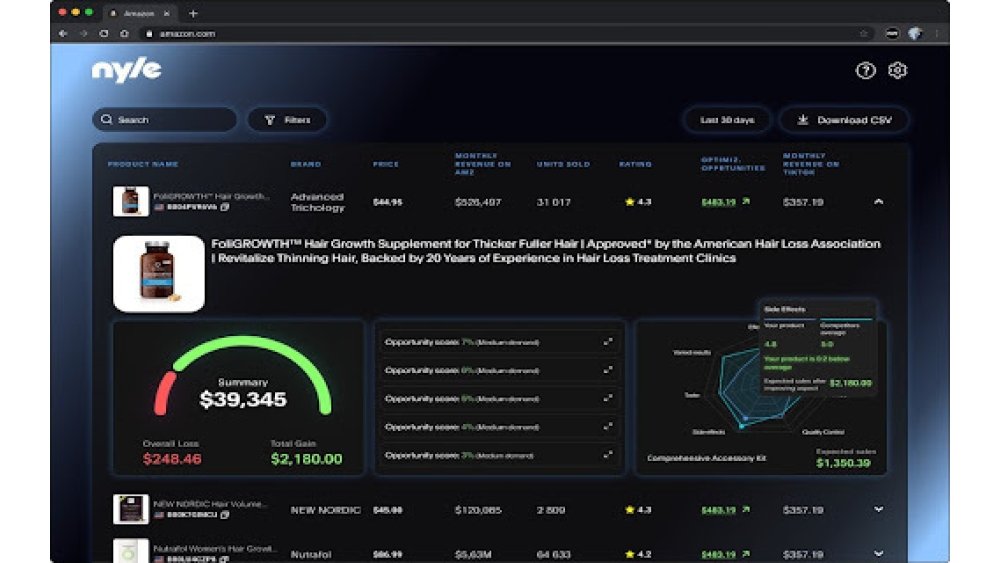Click the radar chart Side effects point
Screen dimensions: 1000x563
click(x=742, y=426)
